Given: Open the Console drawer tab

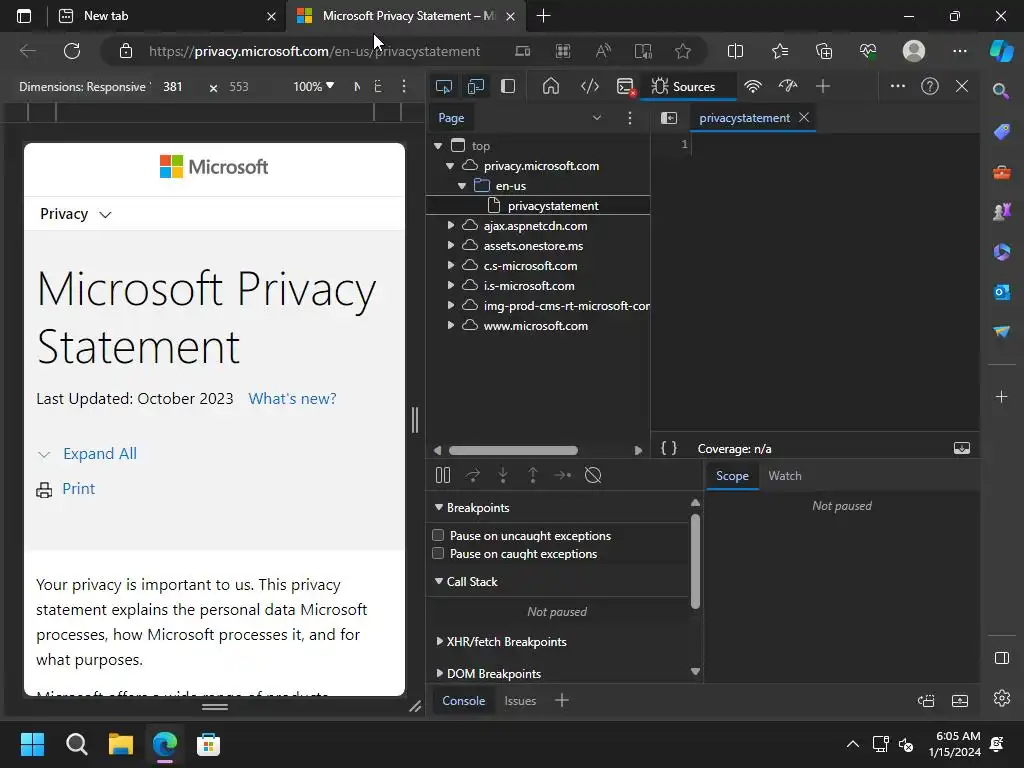Looking at the screenshot, I should point(463,701).
